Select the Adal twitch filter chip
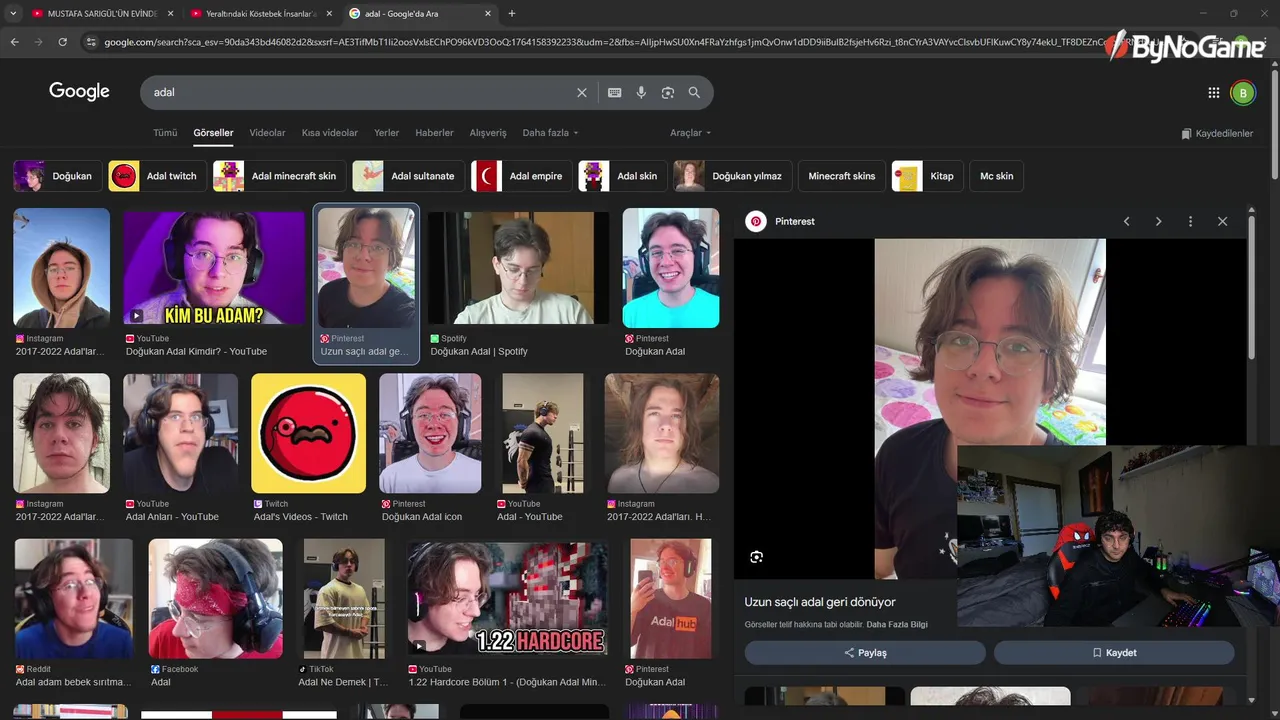1280x720 pixels. pos(157,176)
